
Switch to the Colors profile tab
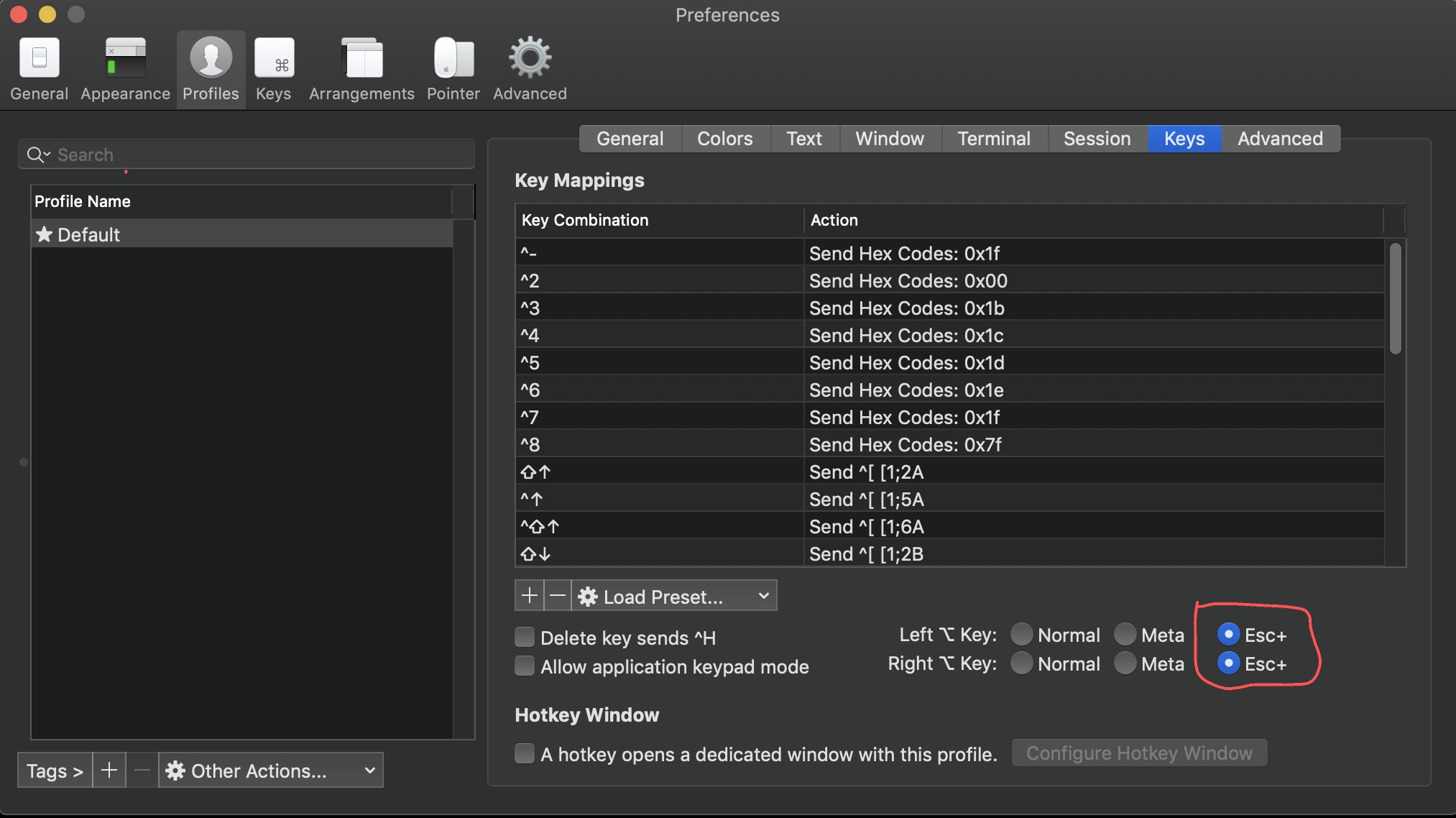(x=724, y=138)
